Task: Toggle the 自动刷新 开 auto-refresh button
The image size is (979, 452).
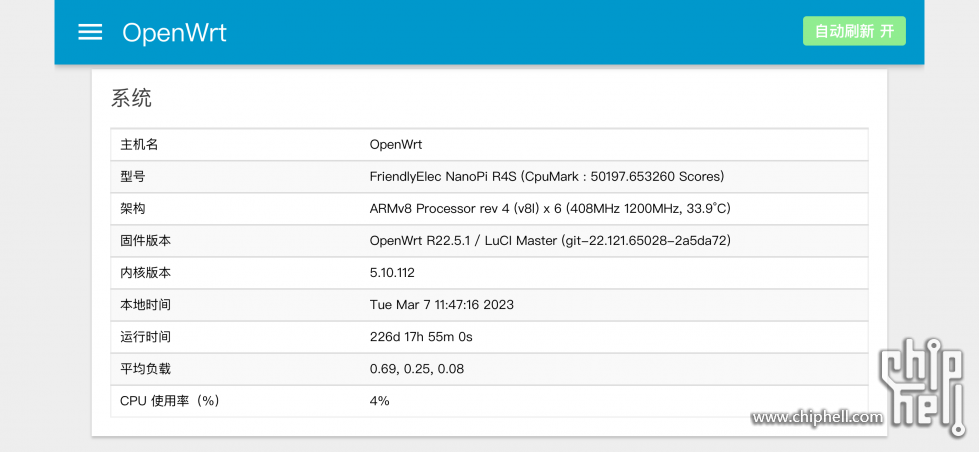Action: click(x=854, y=31)
